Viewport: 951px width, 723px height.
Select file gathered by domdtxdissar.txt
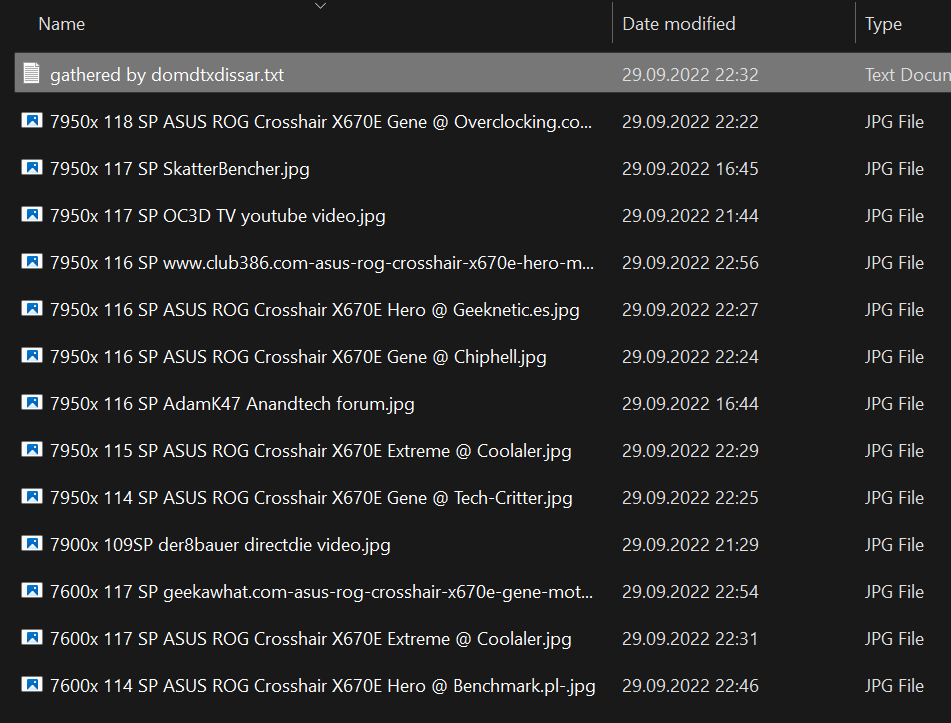(x=167, y=75)
